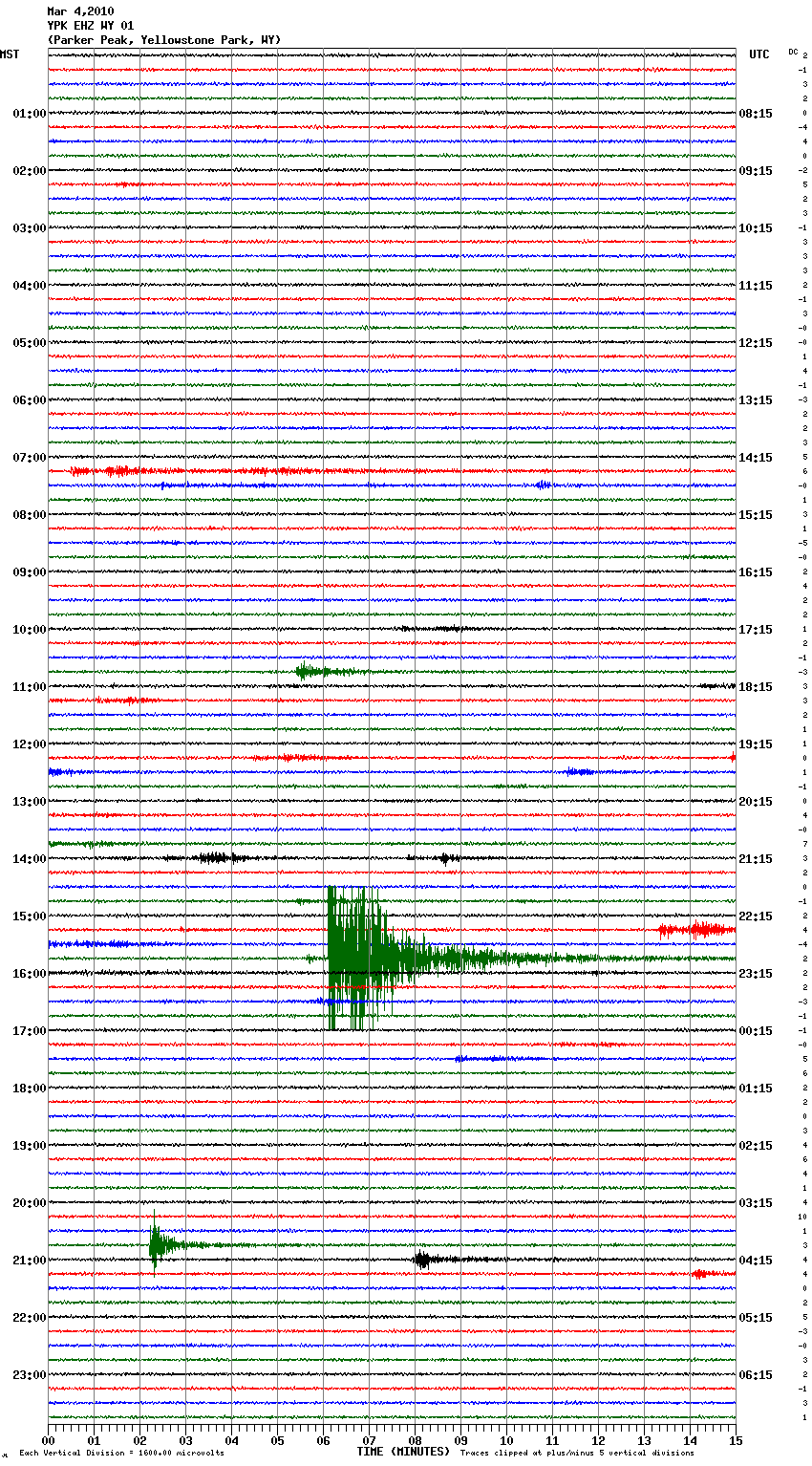Click the DC offset value '10'
The height and width of the screenshot is (1466, 812).
point(802,1217)
